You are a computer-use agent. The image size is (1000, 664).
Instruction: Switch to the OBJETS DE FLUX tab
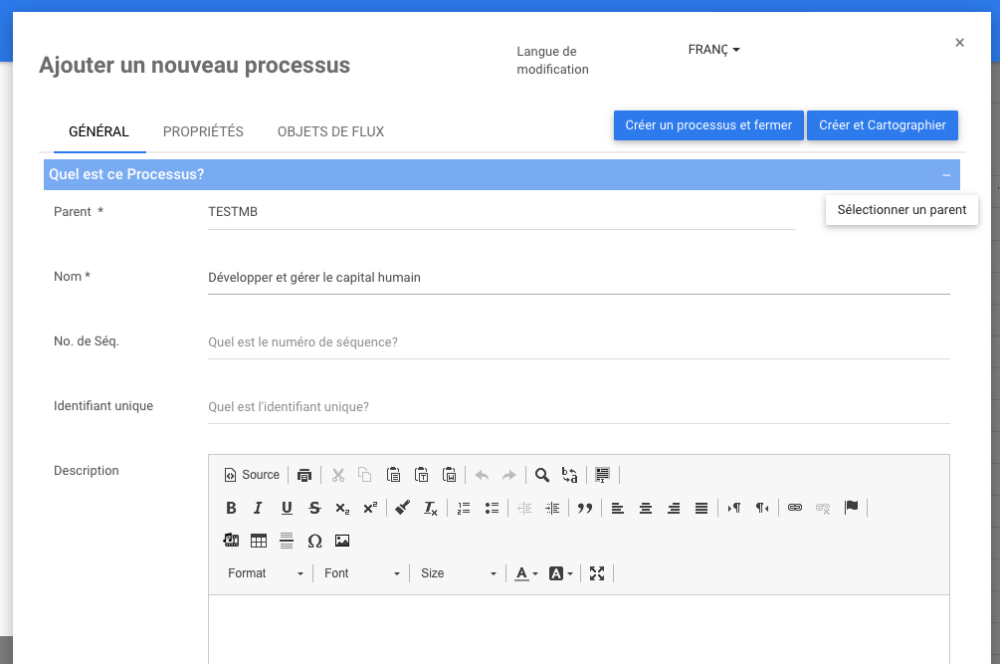coord(330,131)
